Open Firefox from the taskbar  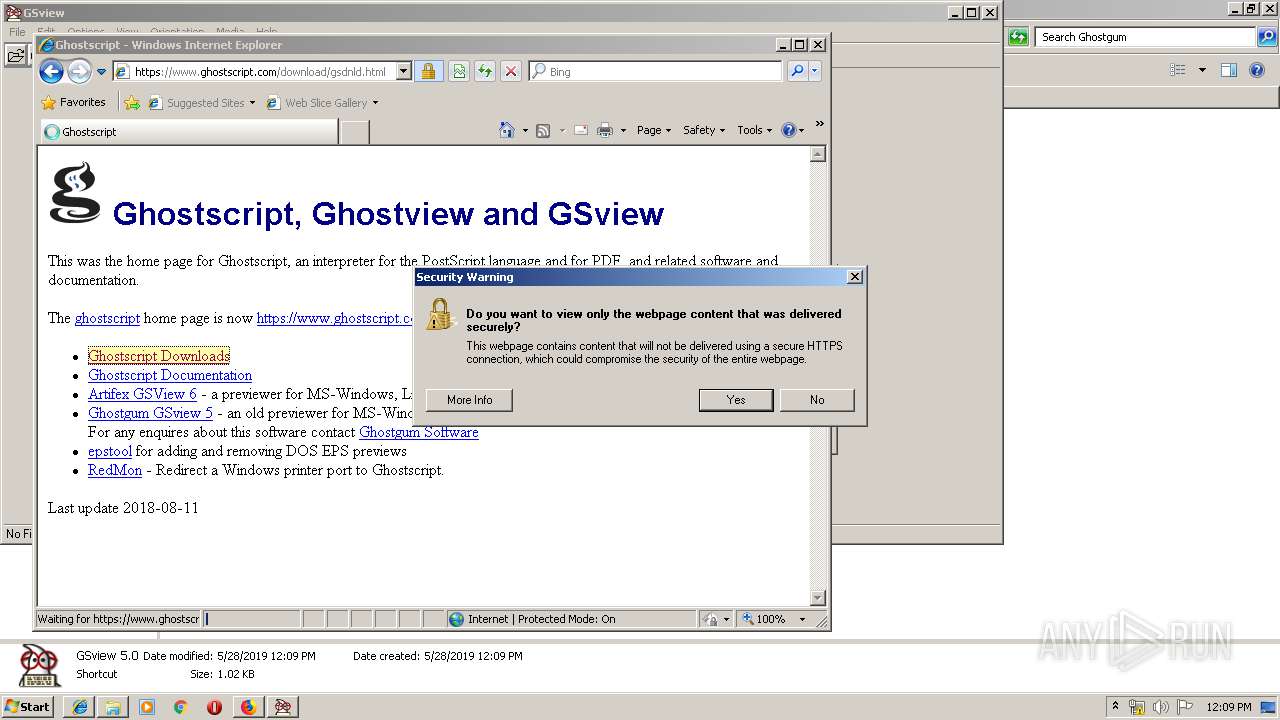248,707
